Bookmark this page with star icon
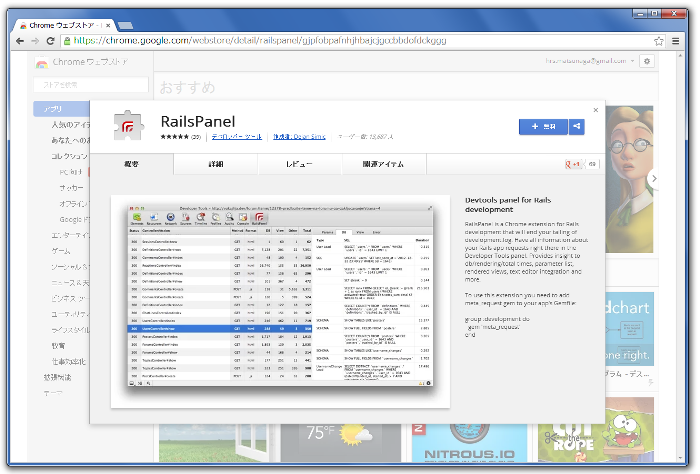 [658, 41]
